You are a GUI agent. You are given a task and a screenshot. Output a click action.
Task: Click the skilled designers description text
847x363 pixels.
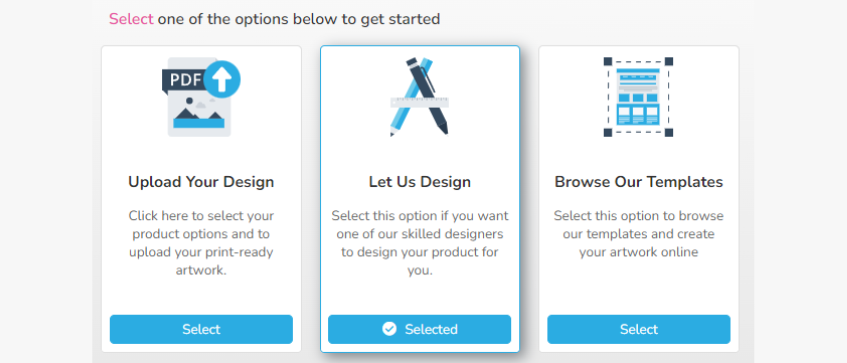point(420,243)
